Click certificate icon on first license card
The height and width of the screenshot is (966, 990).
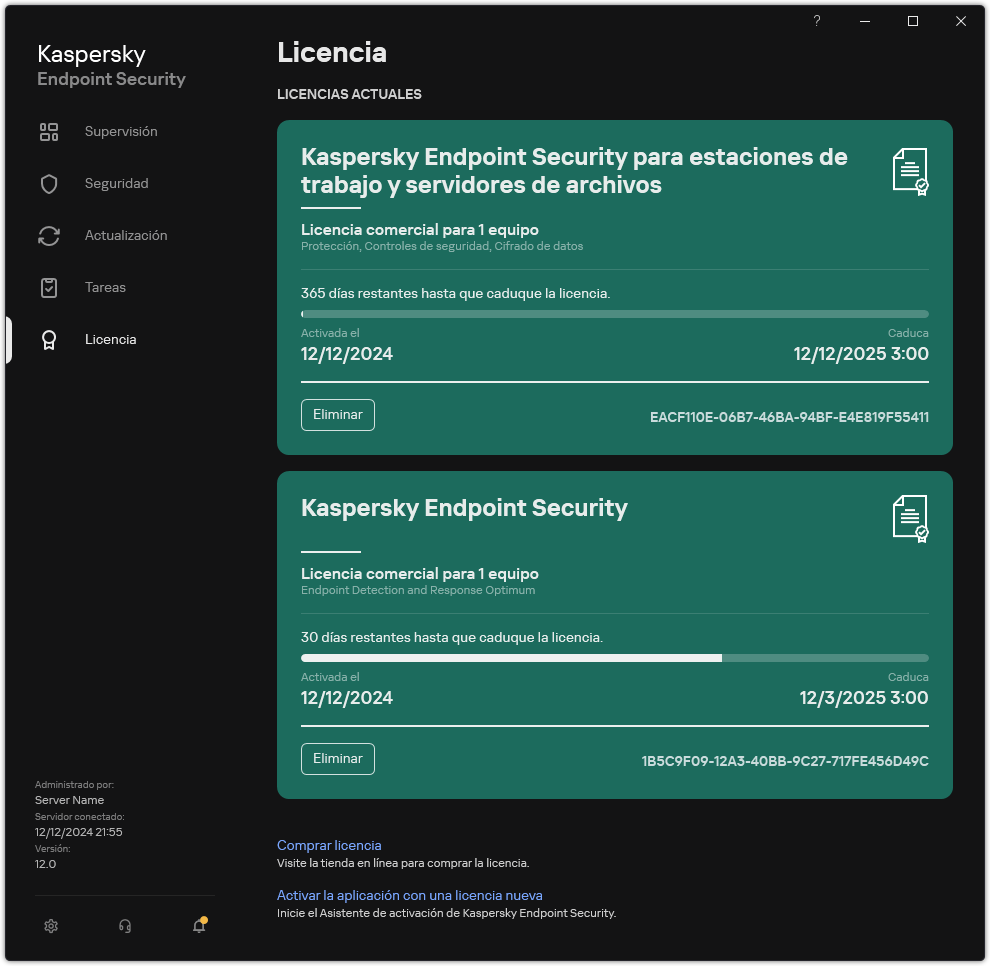tap(910, 171)
